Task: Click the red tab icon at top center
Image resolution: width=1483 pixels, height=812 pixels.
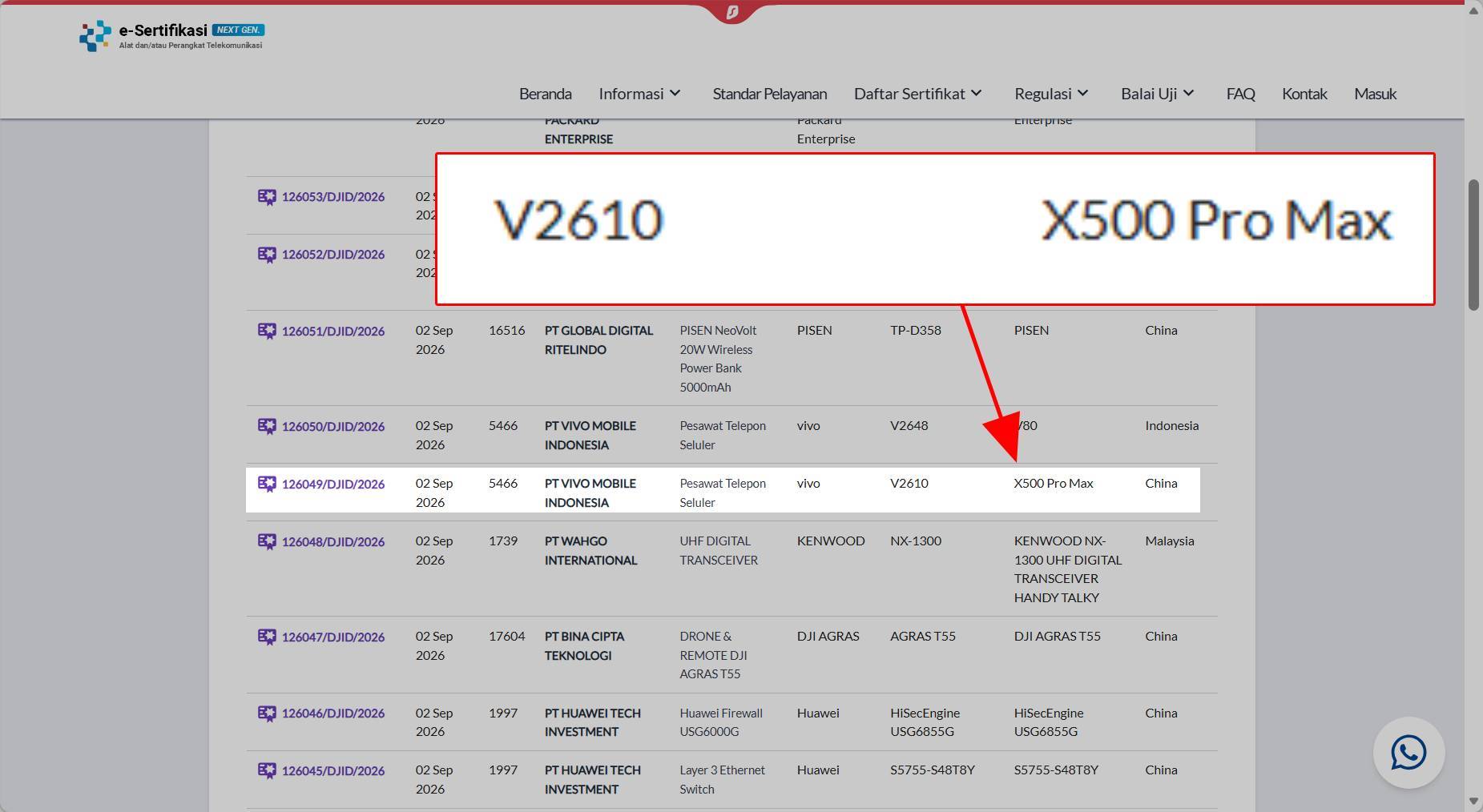Action: pyautogui.click(x=731, y=12)
